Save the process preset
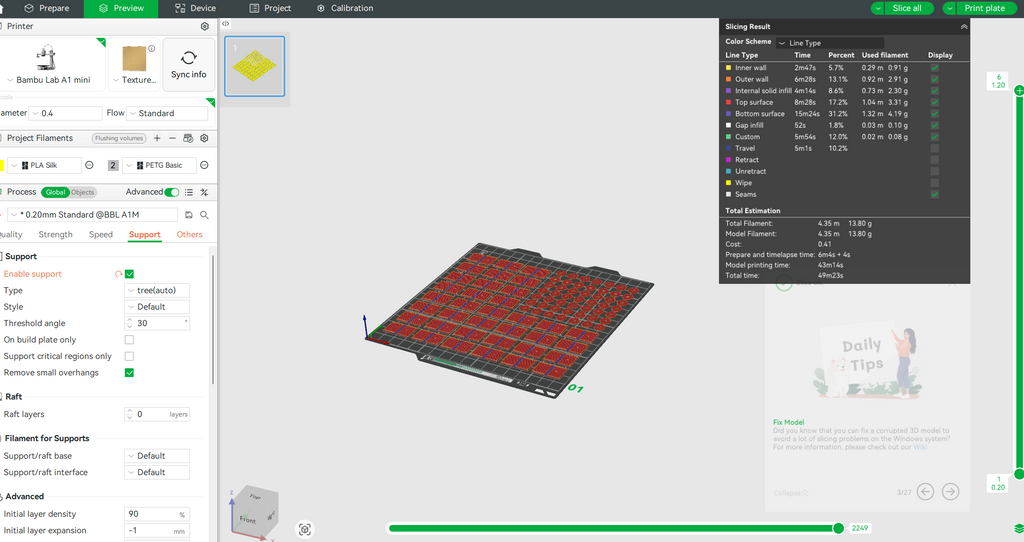The image size is (1024, 542). (189, 215)
